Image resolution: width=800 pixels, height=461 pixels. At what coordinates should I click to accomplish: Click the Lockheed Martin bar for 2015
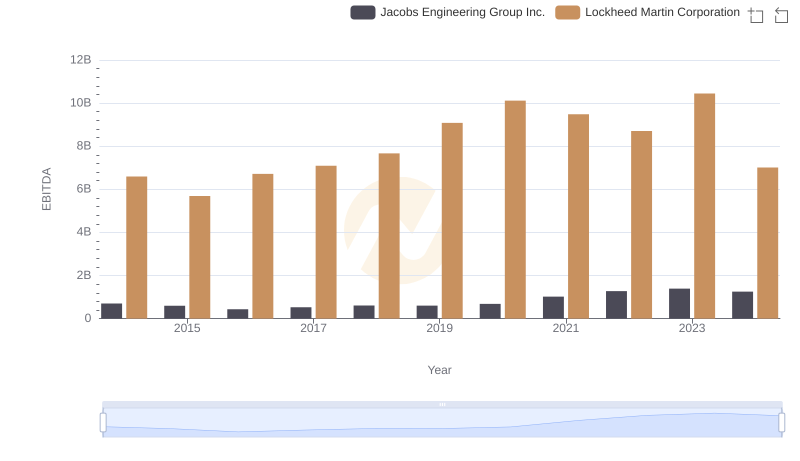pyautogui.click(x=199, y=257)
